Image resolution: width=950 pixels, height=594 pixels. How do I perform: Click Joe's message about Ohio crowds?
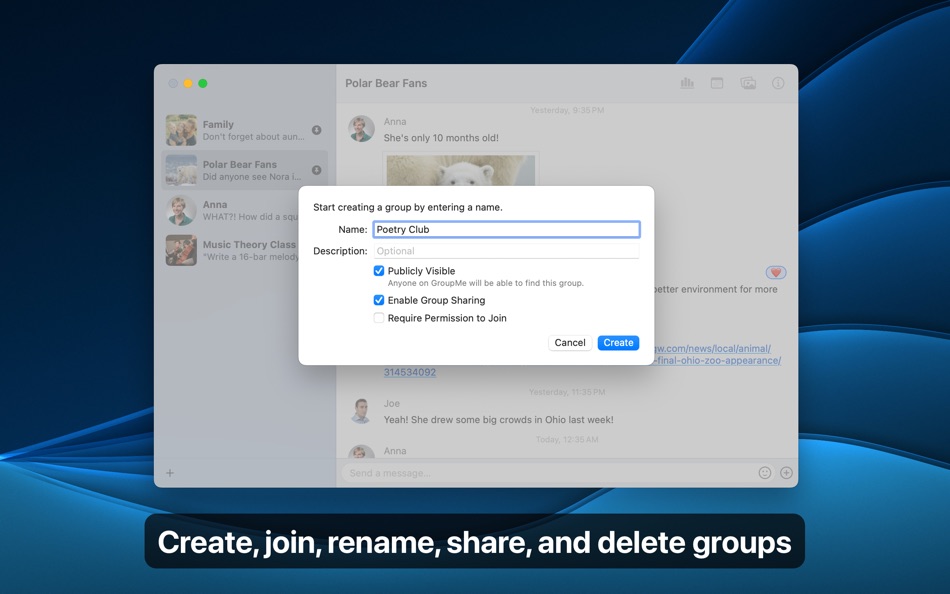[x=499, y=419]
